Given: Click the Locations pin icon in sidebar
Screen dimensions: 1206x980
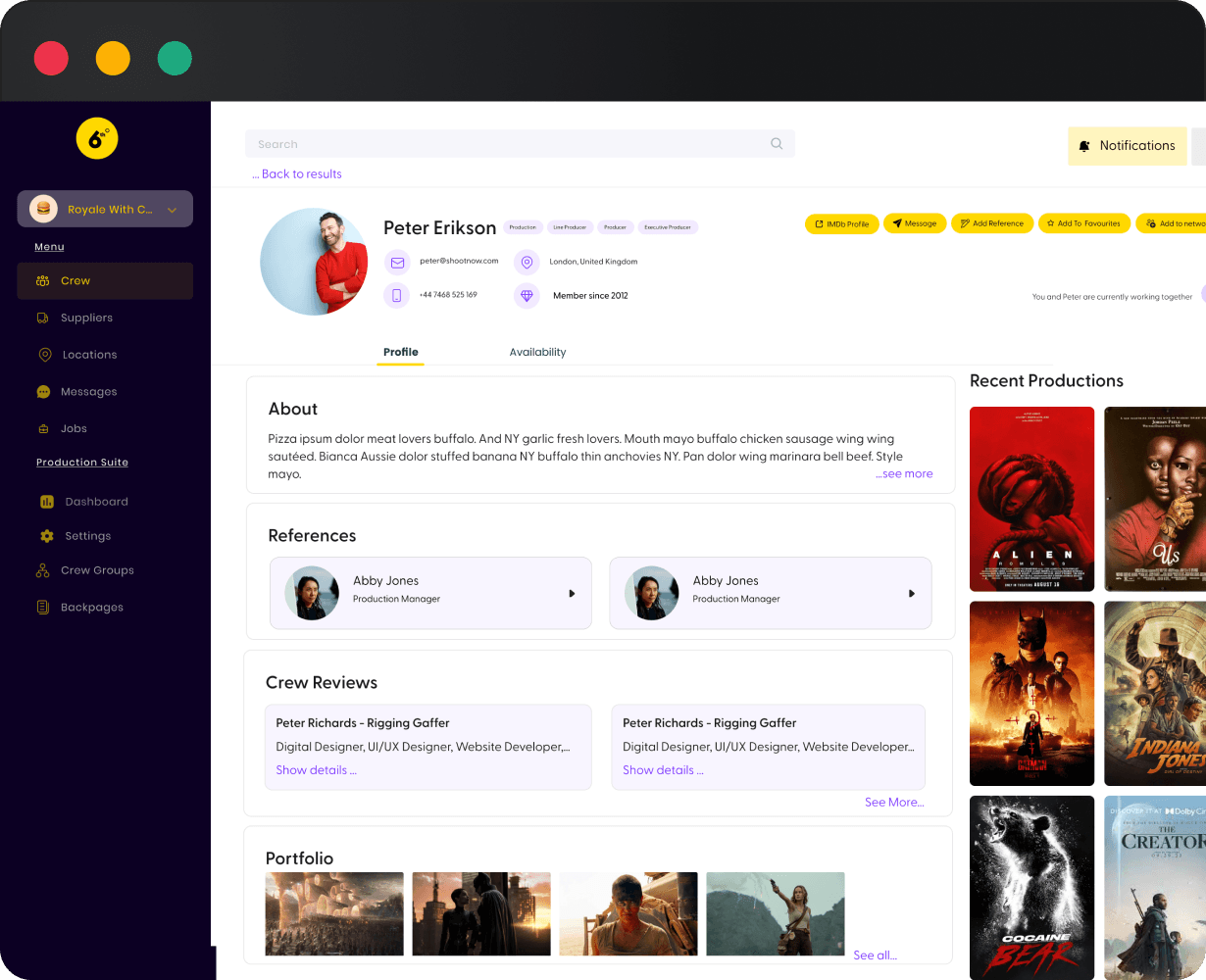Looking at the screenshot, I should point(44,355).
